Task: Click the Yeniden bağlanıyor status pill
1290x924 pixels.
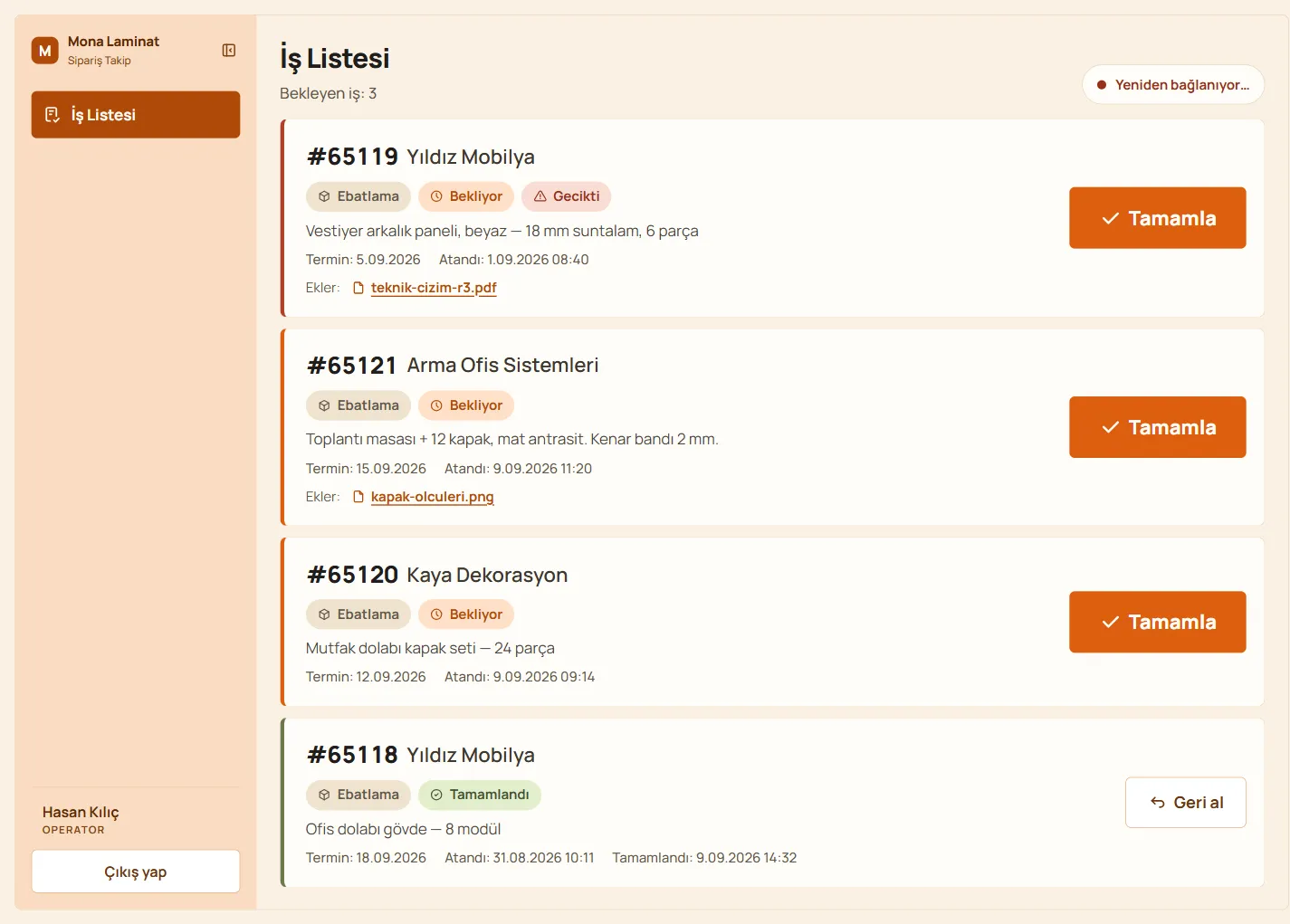Action: [1173, 85]
